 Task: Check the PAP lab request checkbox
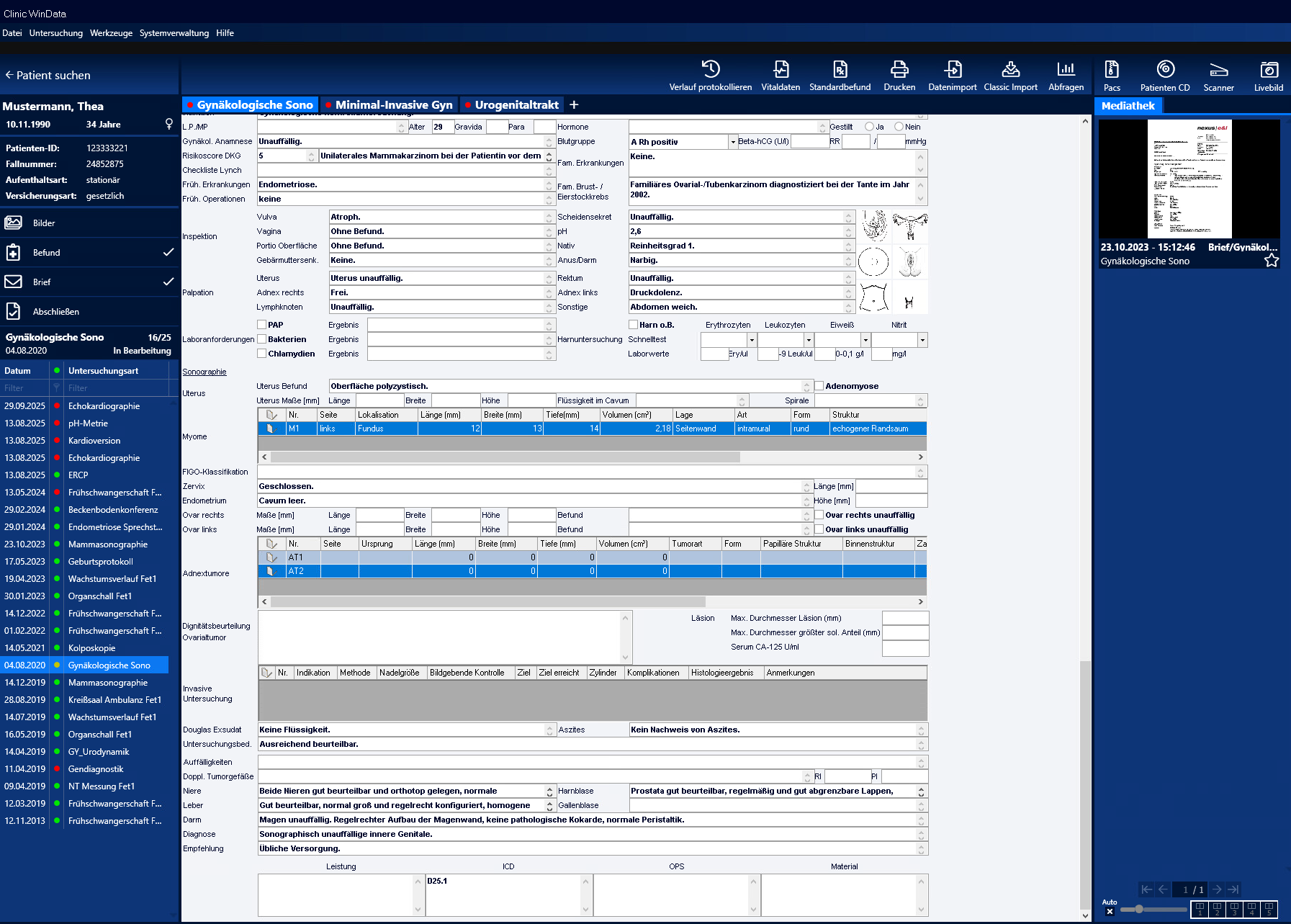coord(262,325)
